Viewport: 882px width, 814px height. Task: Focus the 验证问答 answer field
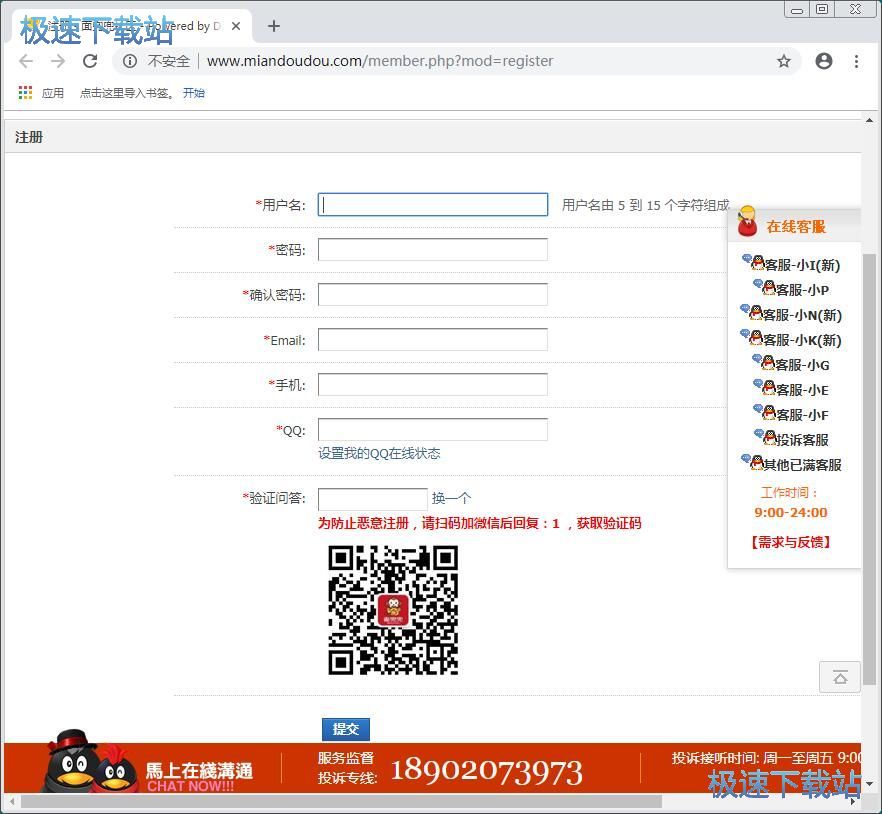click(x=372, y=499)
